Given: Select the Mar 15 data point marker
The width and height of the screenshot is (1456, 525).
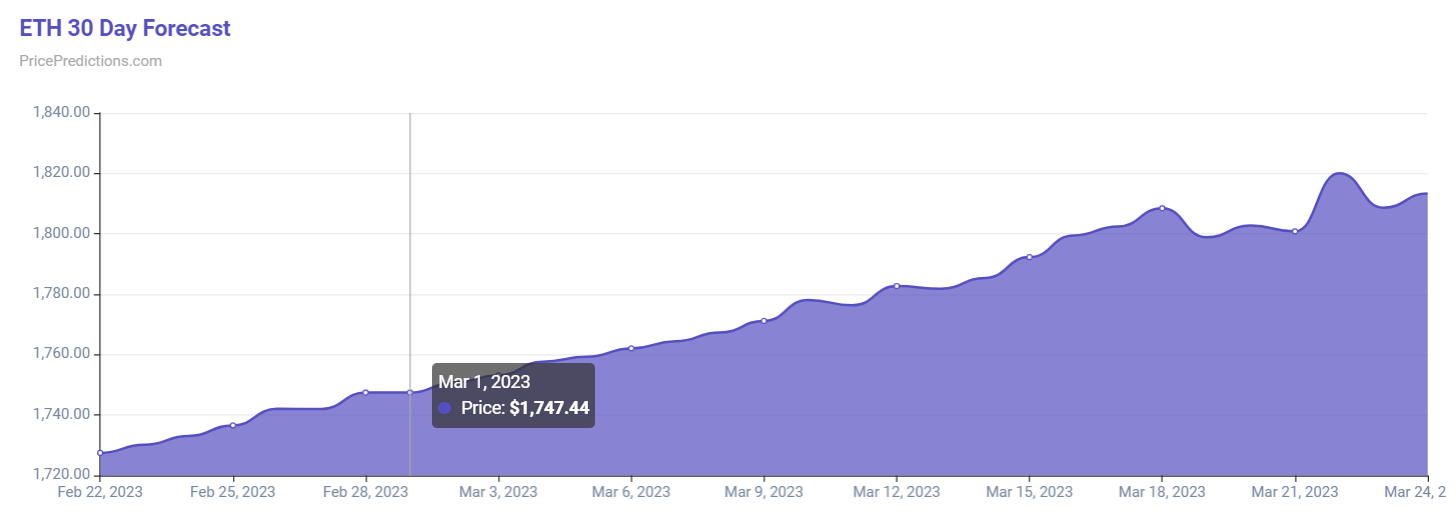Looking at the screenshot, I should (1029, 257).
